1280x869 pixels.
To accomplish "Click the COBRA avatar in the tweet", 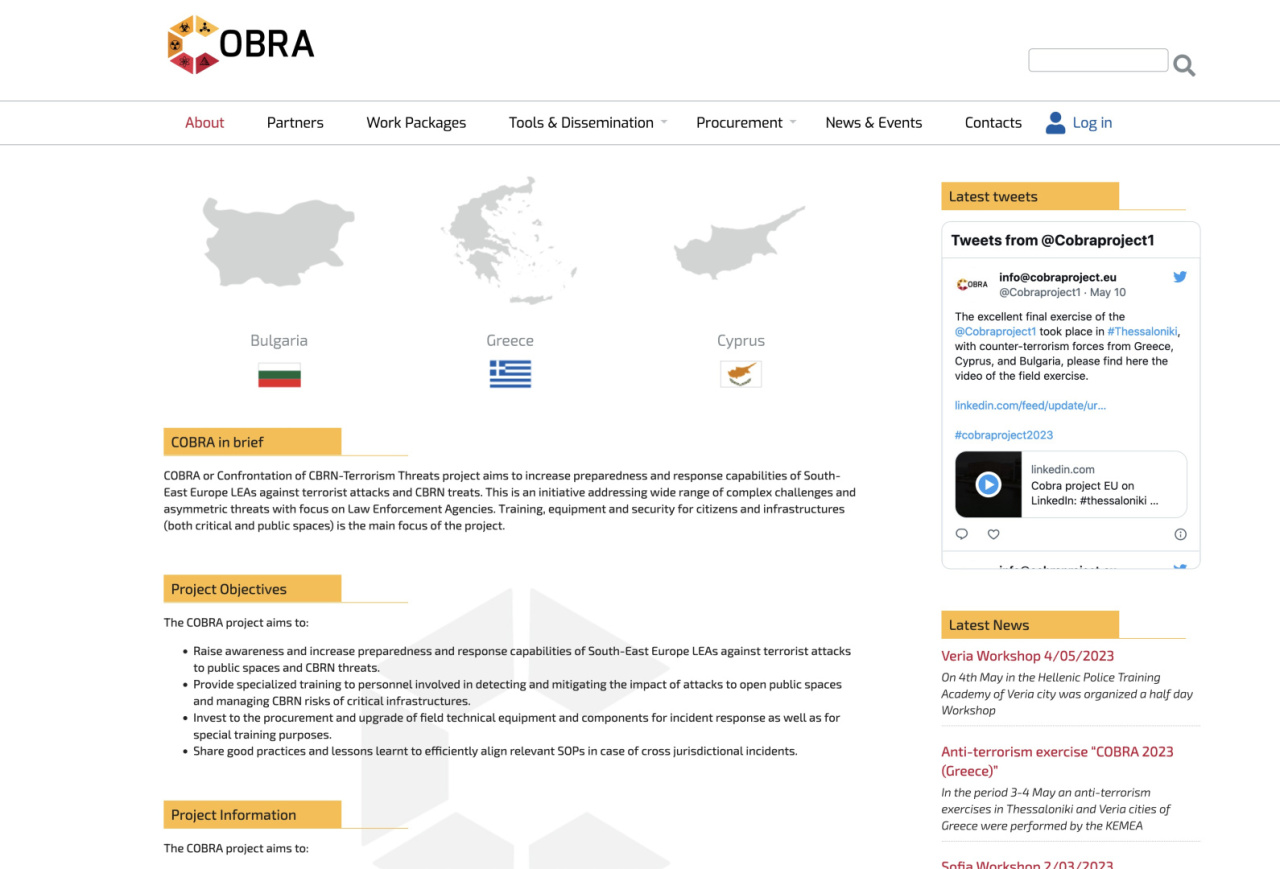I will pos(972,285).
